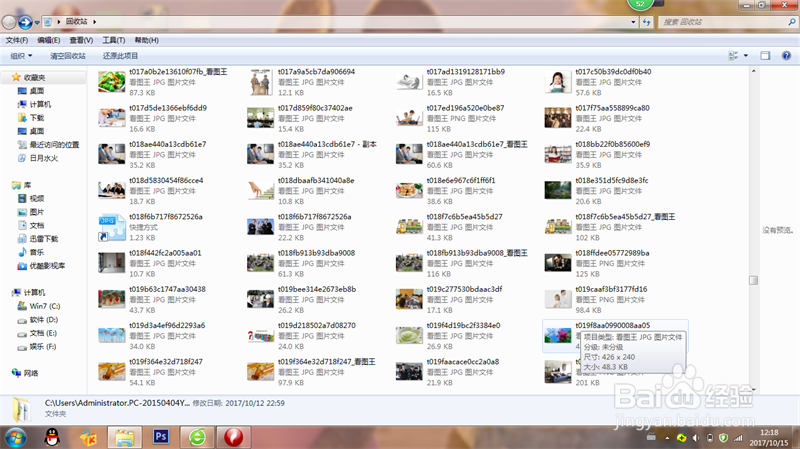This screenshot has height=449, width=800.
Task: Select file t017ad1319128171bb9 thumbnail
Action: point(409,82)
